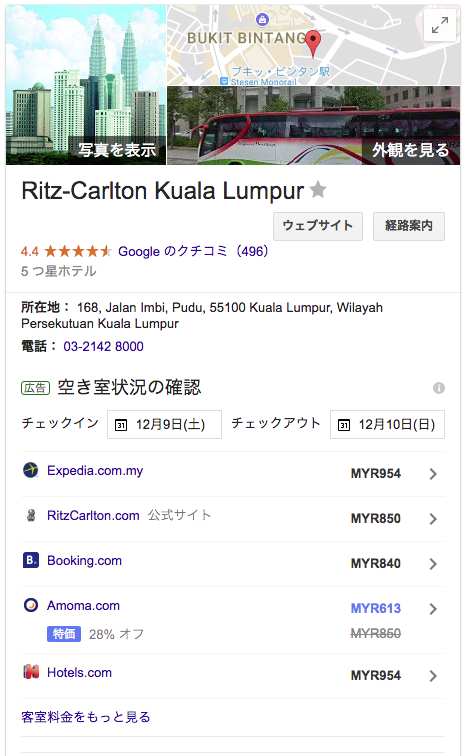
Task: Click the ウェブサイト button
Action: [x=318, y=226]
